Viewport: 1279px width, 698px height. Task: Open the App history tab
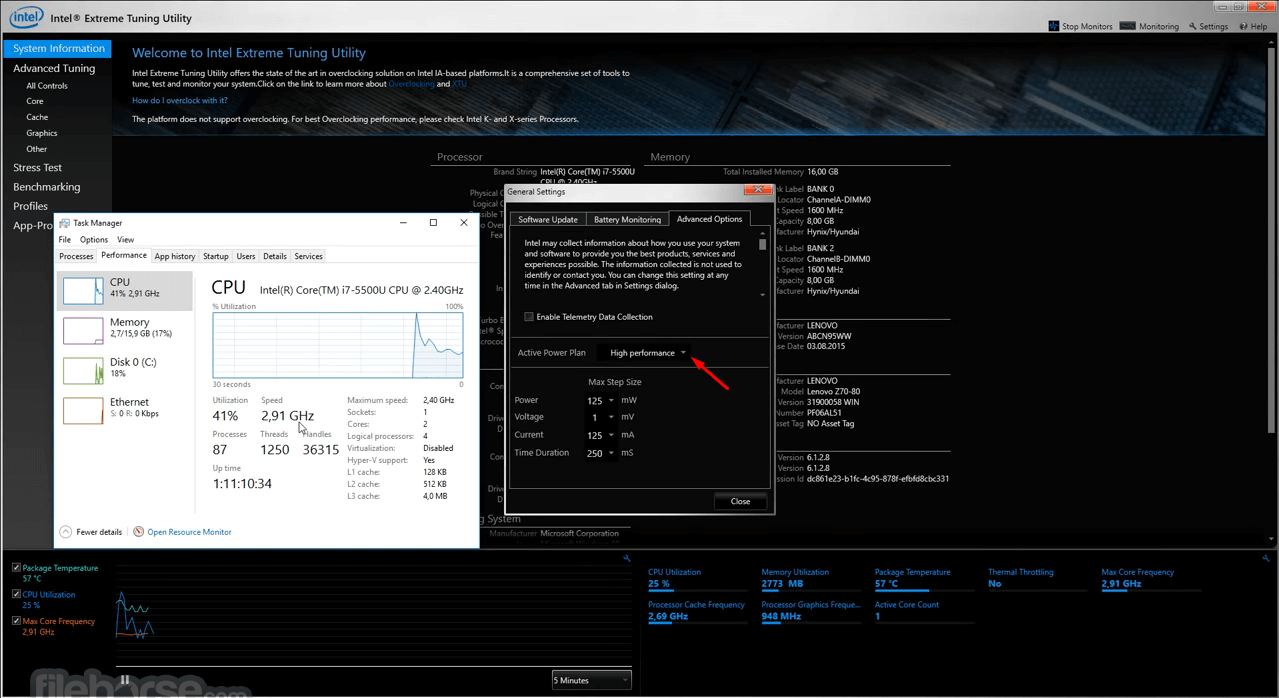[175, 256]
